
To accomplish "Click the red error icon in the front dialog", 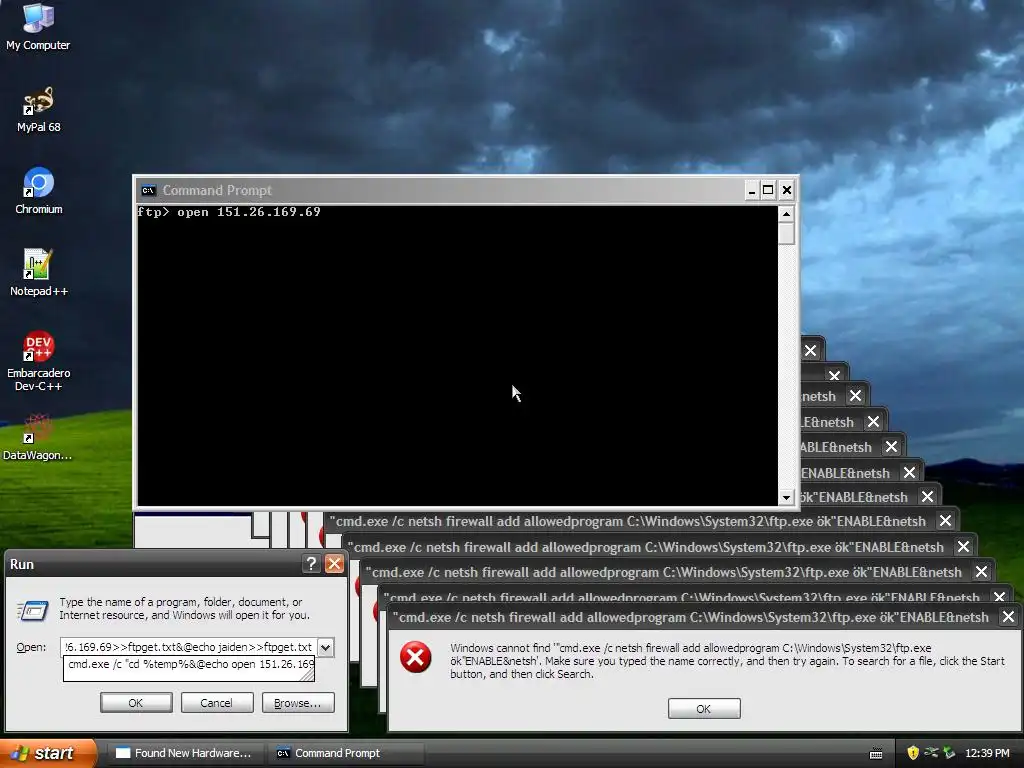I will click(416, 657).
